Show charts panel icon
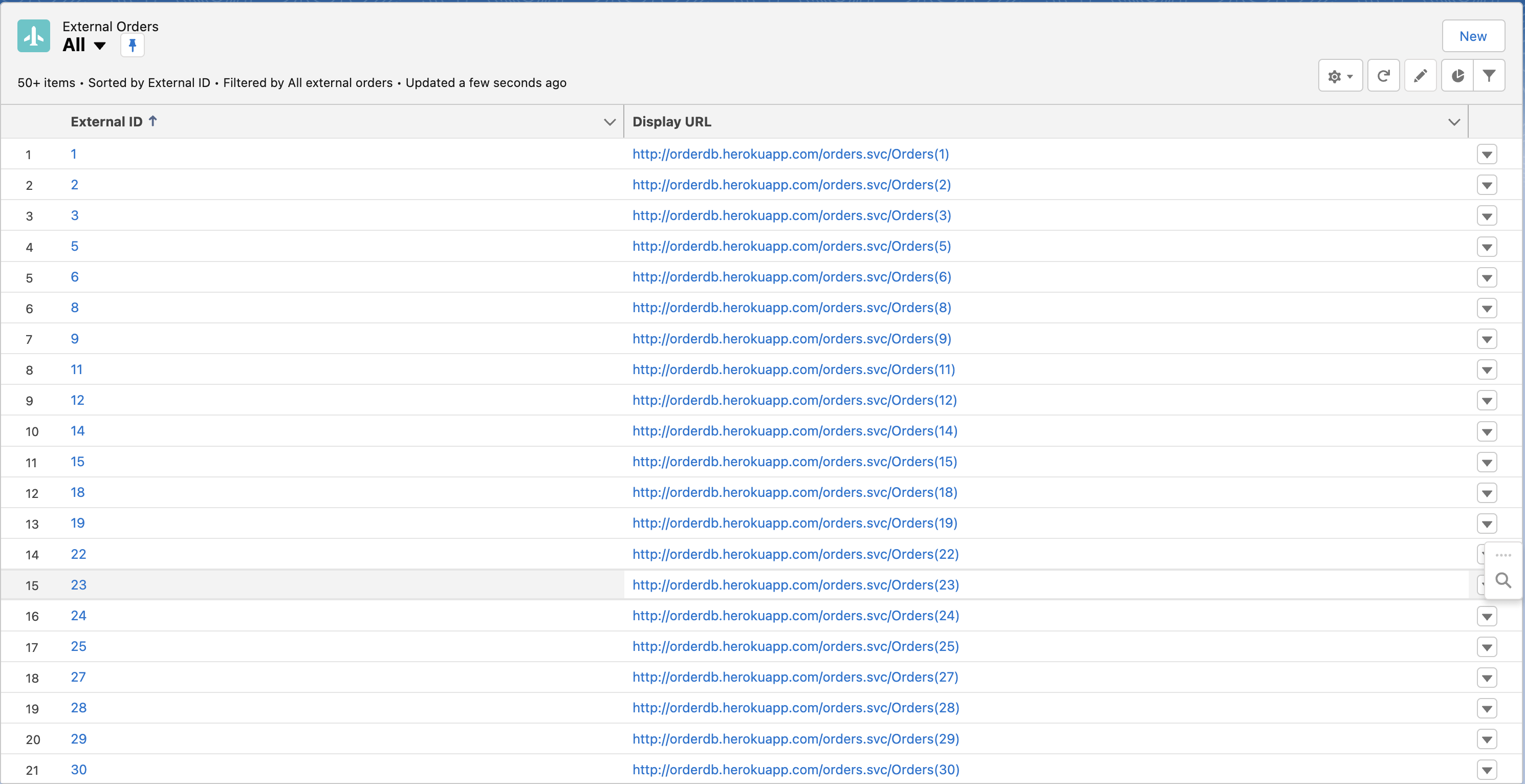This screenshot has height=784, width=1525. click(1457, 76)
